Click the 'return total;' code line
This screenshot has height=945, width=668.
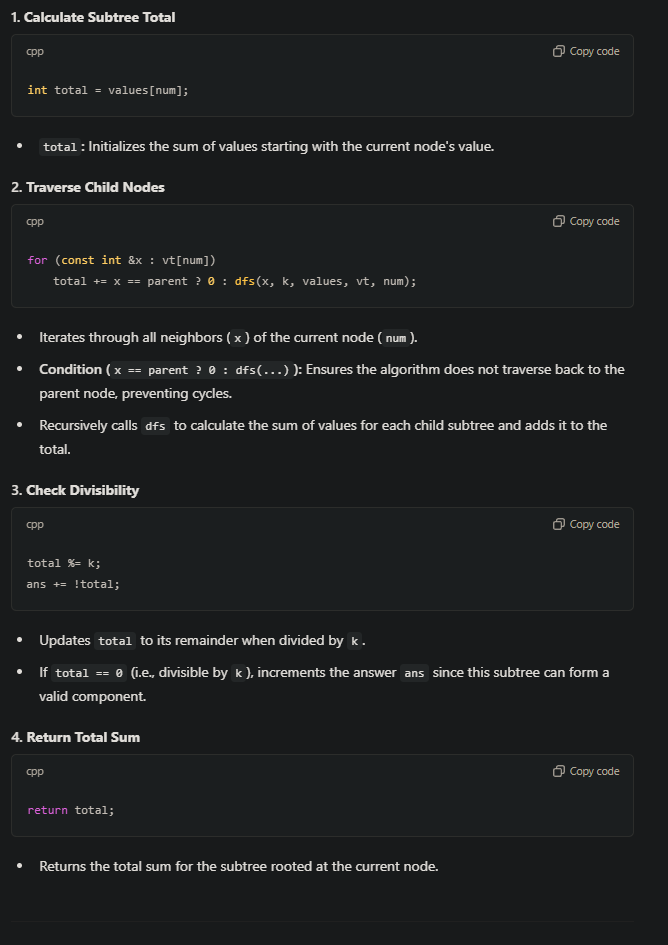tap(71, 810)
